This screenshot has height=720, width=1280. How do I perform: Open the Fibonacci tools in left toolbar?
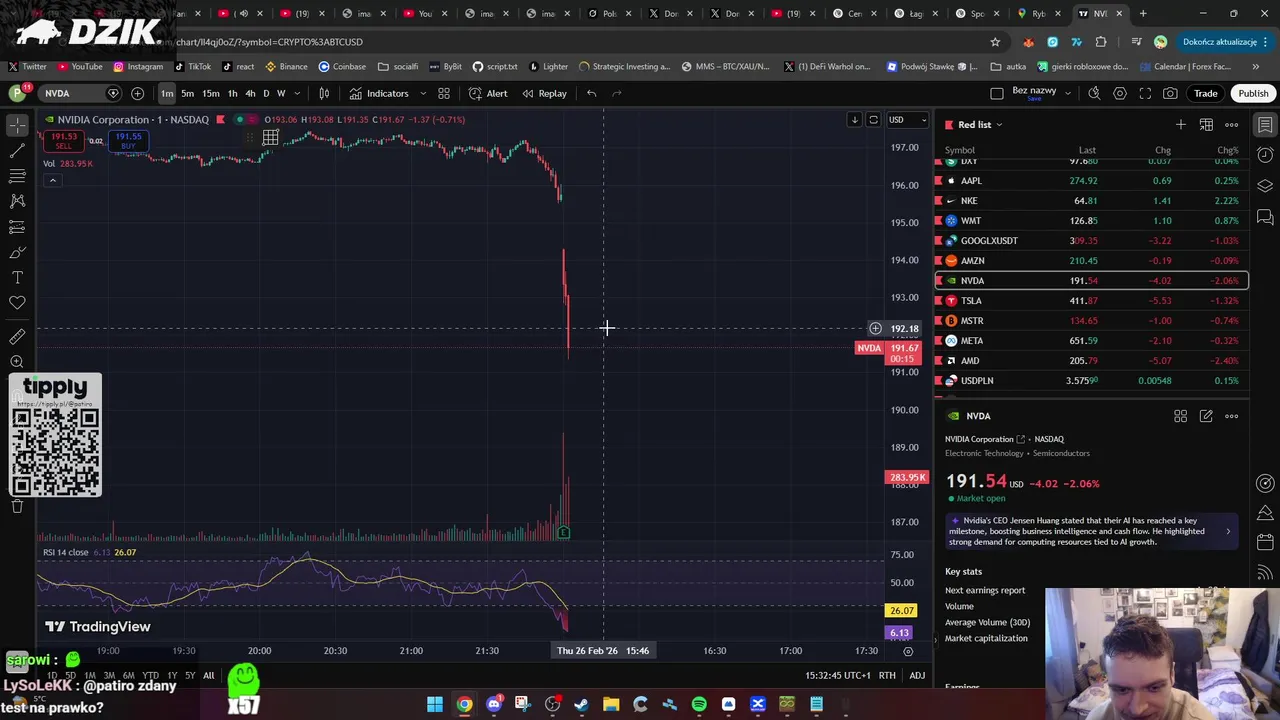pos(17,176)
